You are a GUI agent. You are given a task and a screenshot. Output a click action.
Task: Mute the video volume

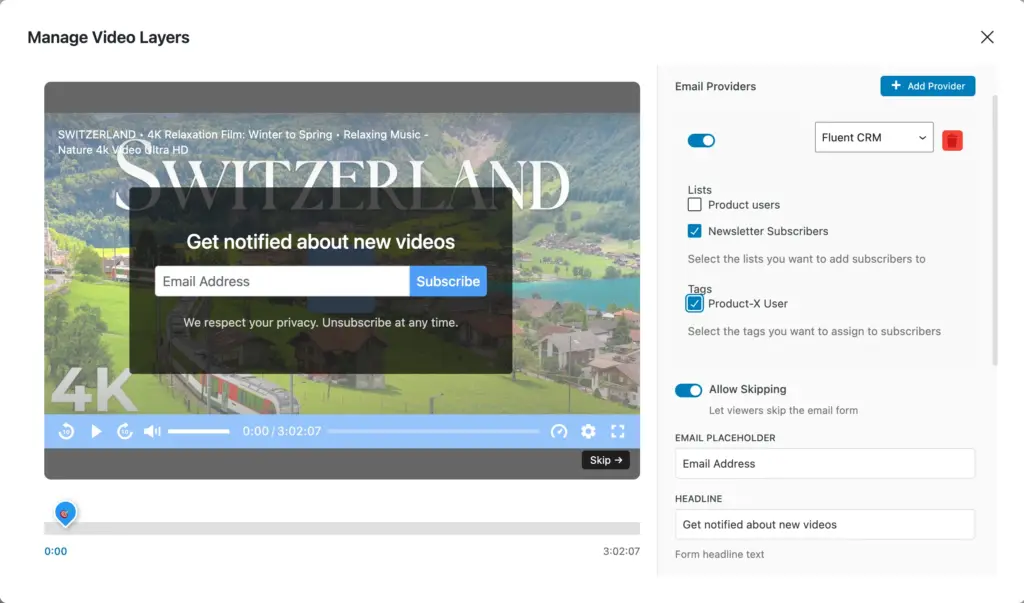150,431
